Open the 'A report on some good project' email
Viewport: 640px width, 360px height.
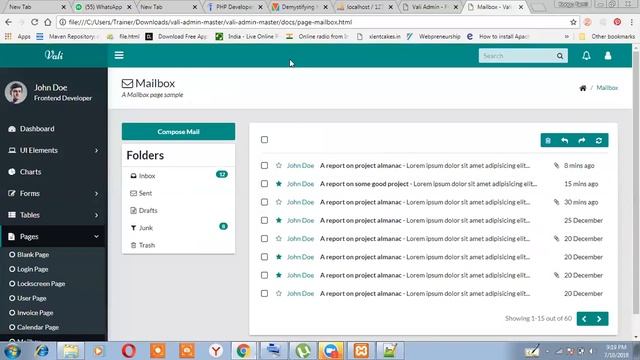[x=428, y=184]
